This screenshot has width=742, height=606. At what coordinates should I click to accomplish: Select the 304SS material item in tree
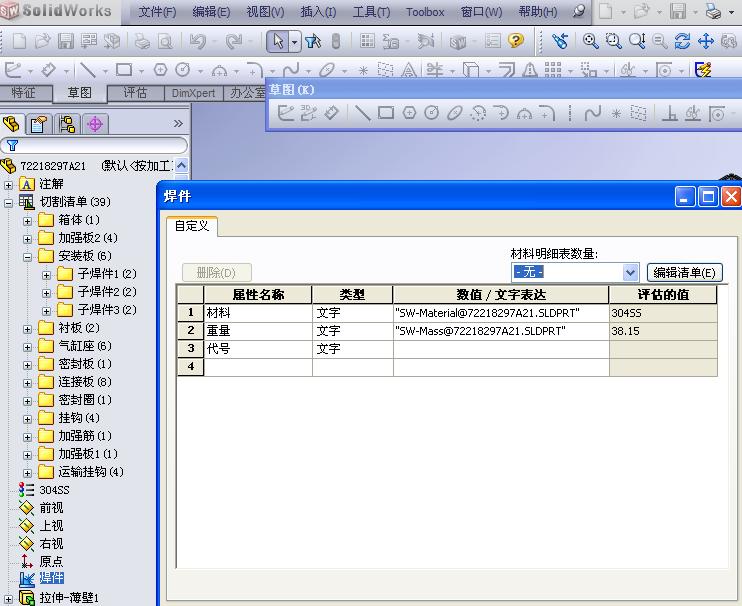tap(54, 490)
